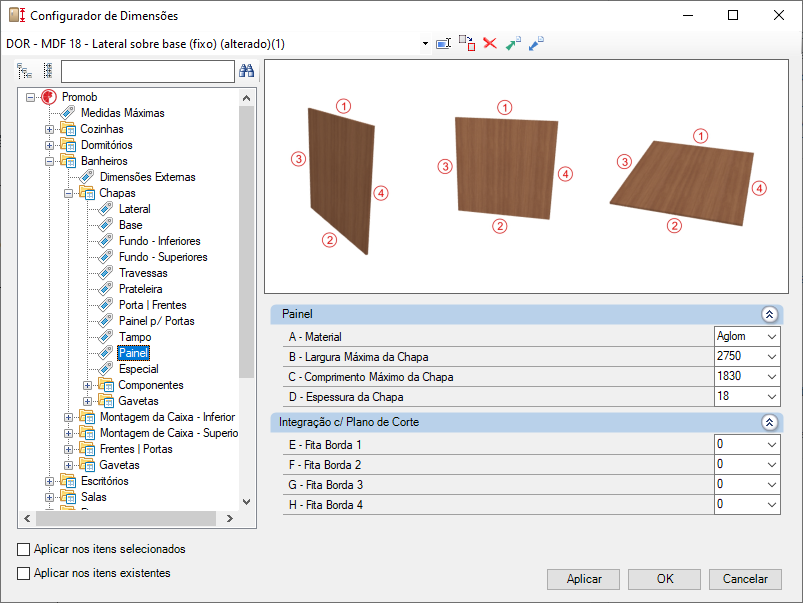
Task: Click the Aplicar button
Action: 583,579
